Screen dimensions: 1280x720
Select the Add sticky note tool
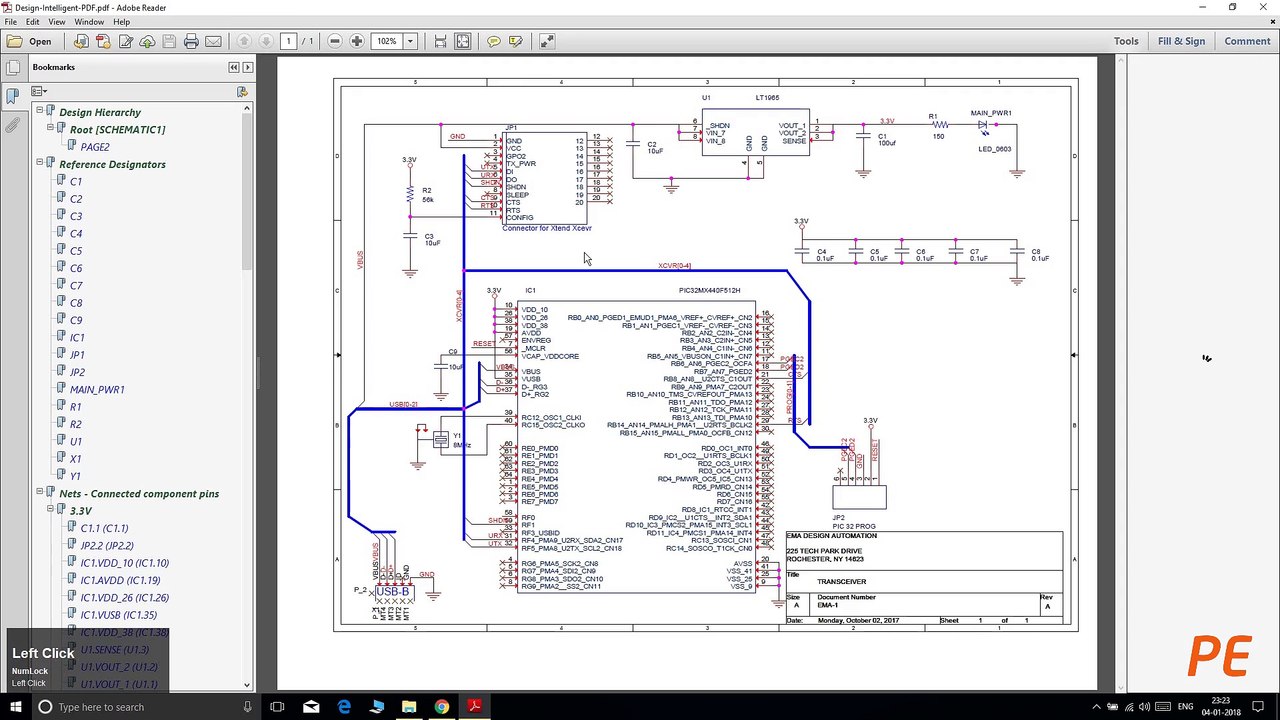494,41
